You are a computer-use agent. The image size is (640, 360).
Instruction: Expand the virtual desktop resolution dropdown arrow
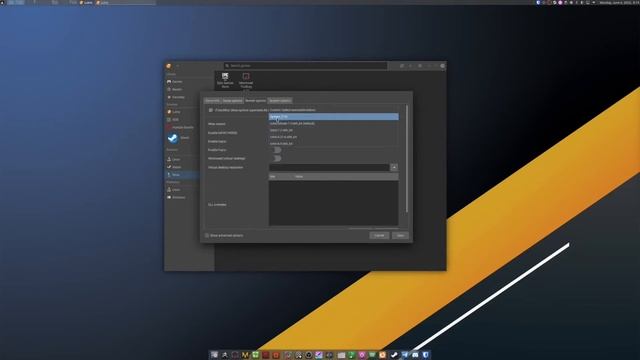394,167
